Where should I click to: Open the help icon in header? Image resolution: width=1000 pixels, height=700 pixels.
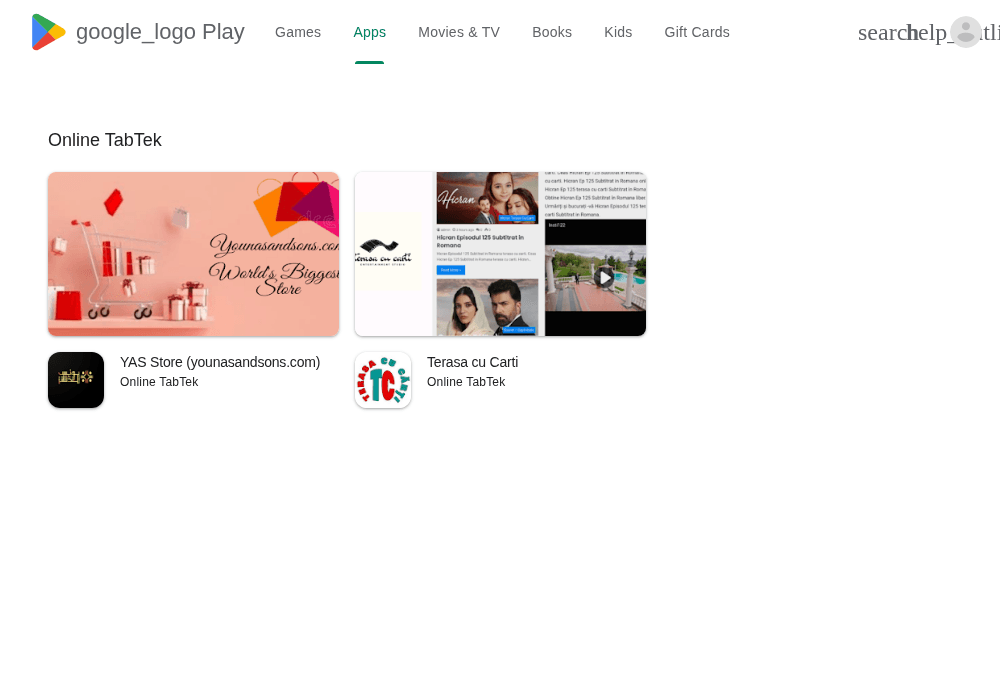coord(929,33)
